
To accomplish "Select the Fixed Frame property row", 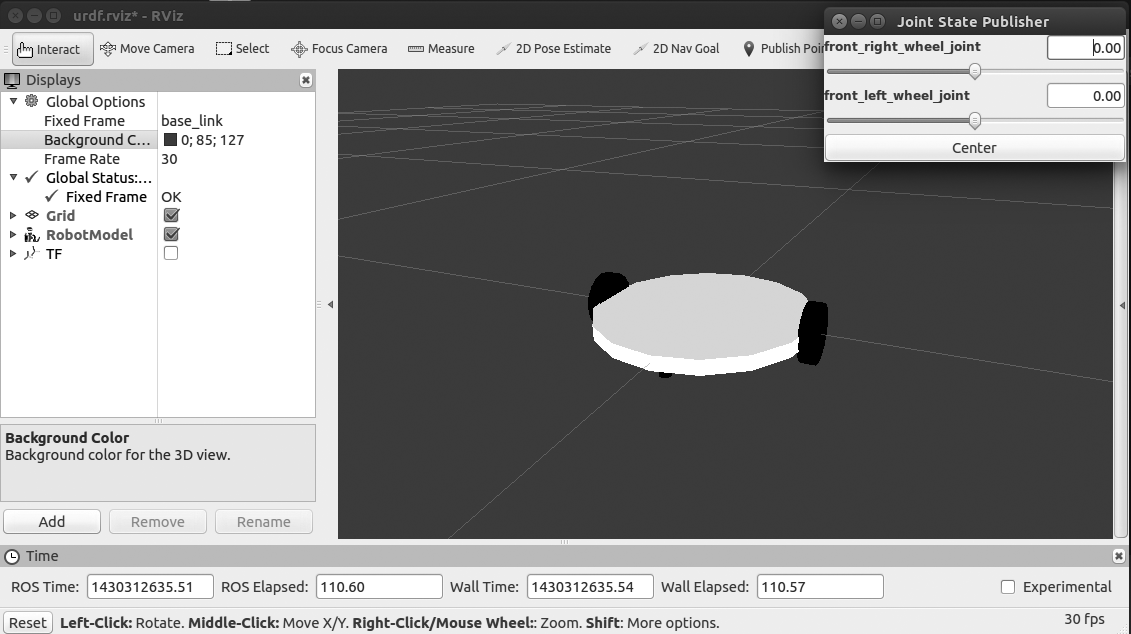I will [84, 120].
